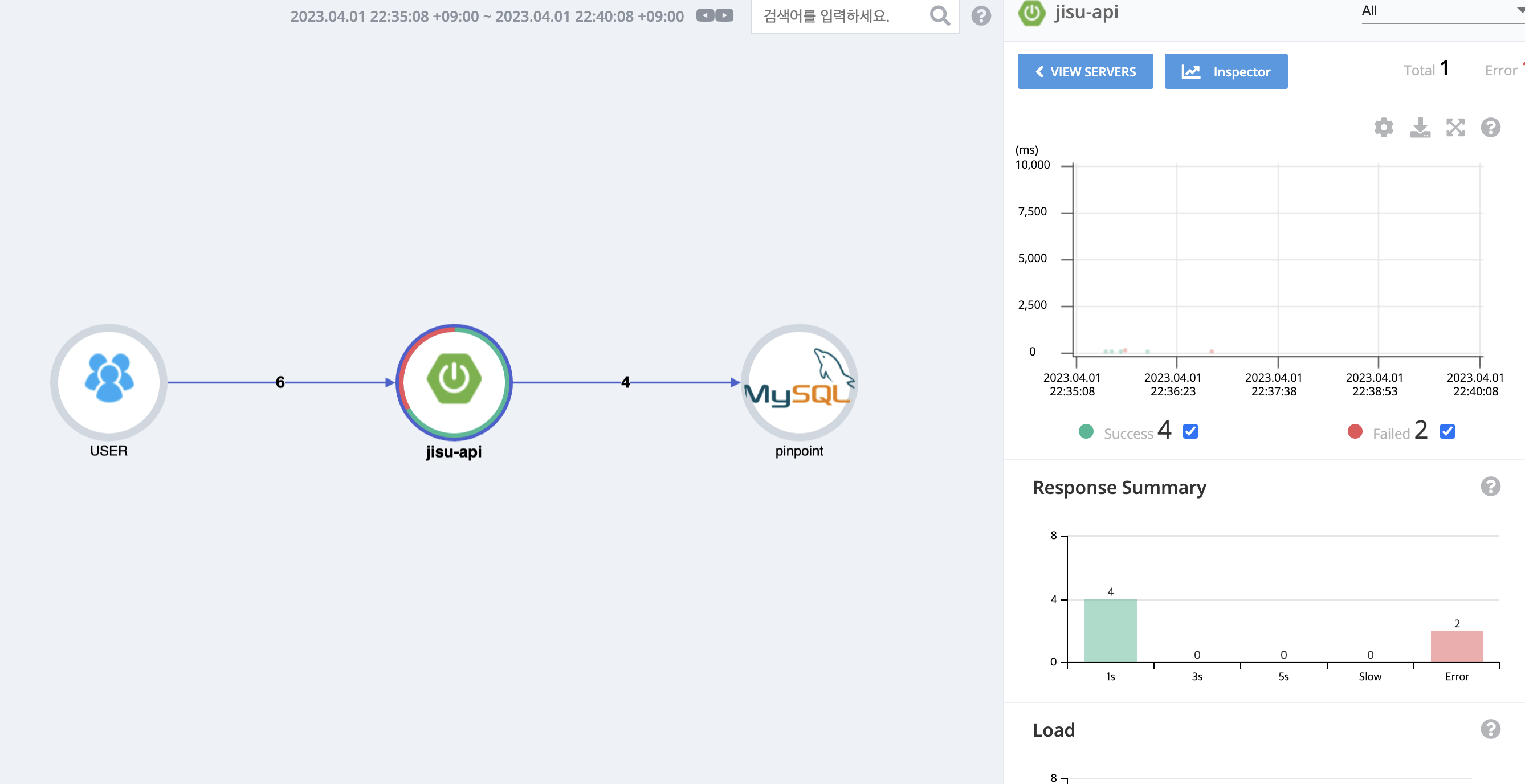Click the MySQL pinpoint database node
Screen dimensions: 1525x784
pos(798,381)
